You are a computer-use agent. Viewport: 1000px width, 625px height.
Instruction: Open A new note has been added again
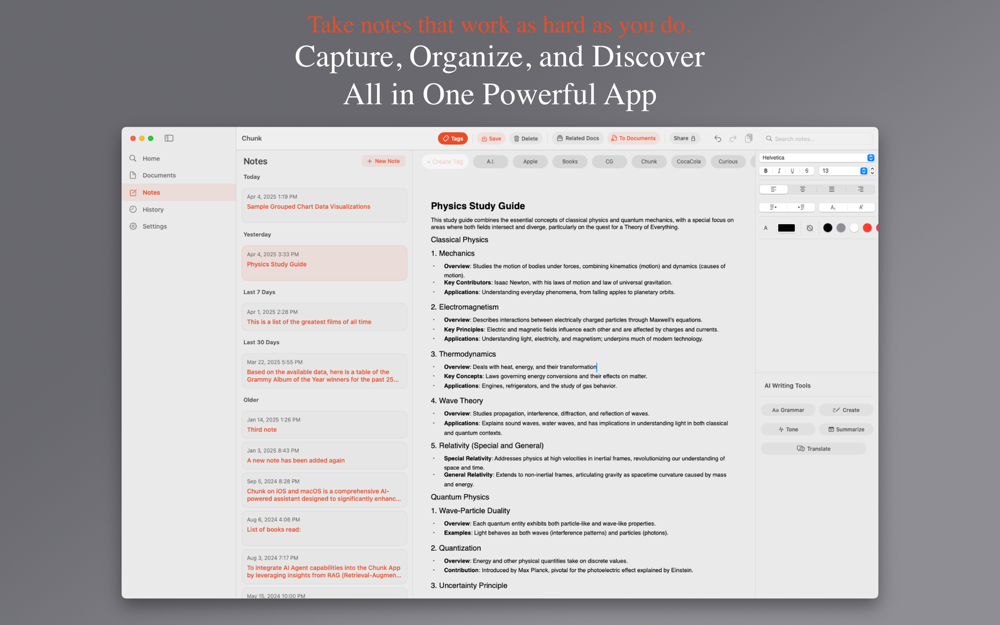(324, 455)
